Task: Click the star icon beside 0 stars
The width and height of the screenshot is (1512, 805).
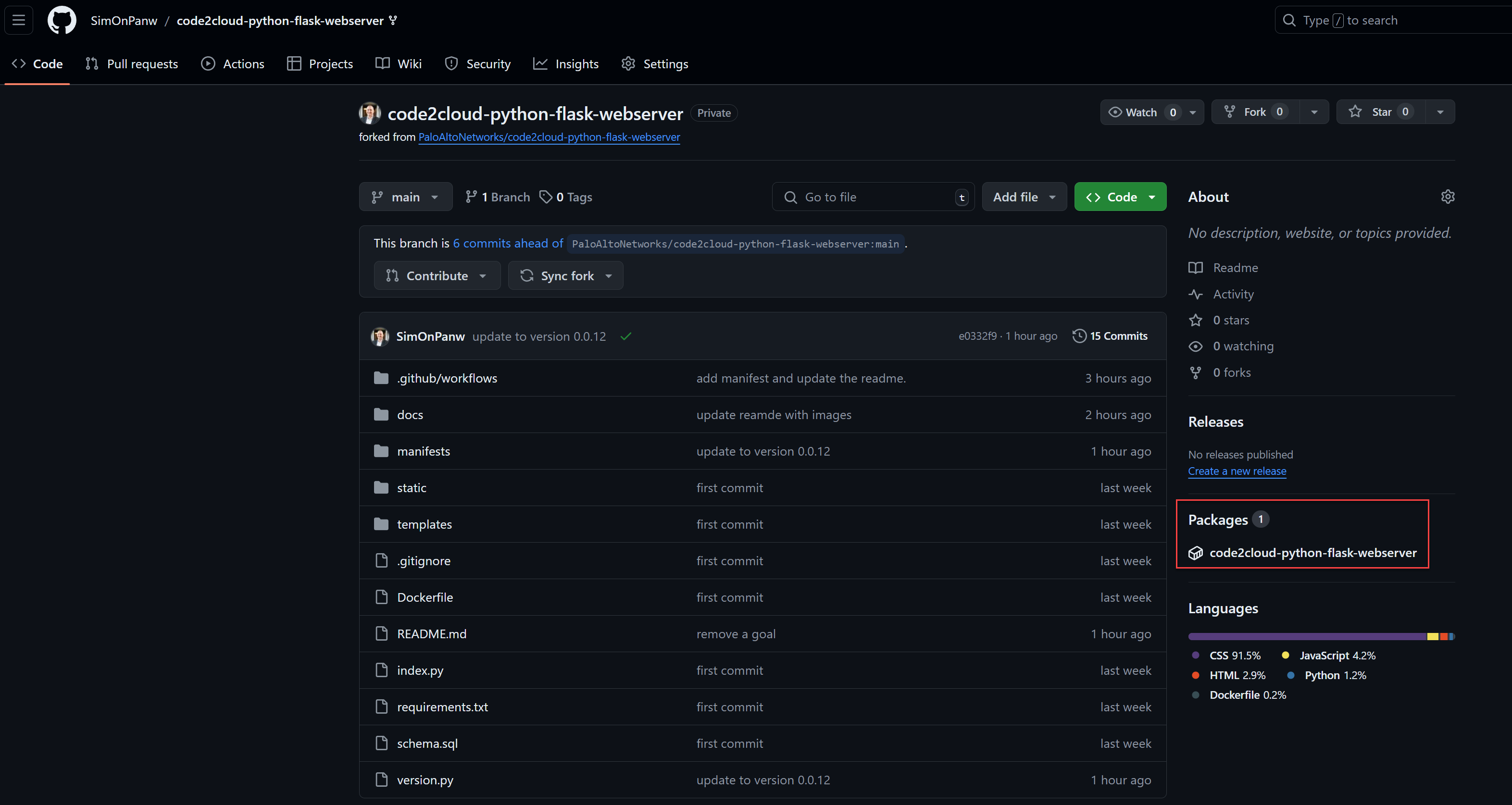Action: pyautogui.click(x=1196, y=320)
